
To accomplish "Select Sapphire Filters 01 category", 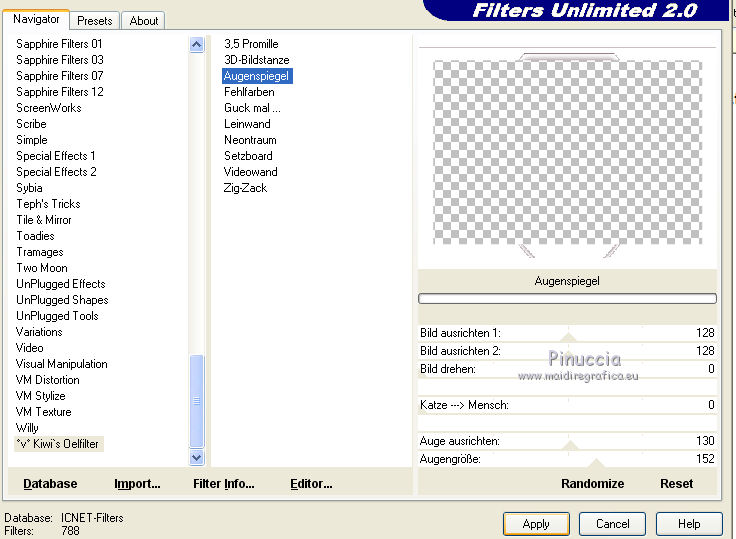I will [59, 44].
